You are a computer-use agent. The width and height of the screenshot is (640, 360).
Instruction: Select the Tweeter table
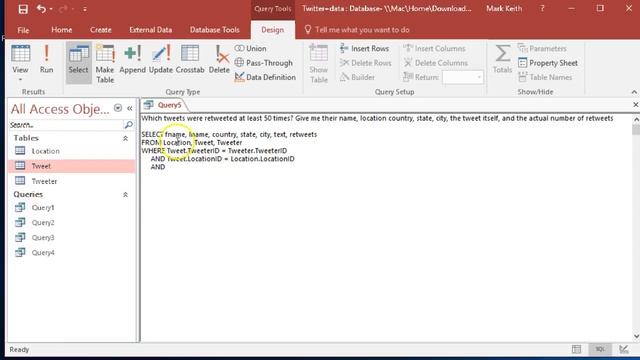point(72,181)
